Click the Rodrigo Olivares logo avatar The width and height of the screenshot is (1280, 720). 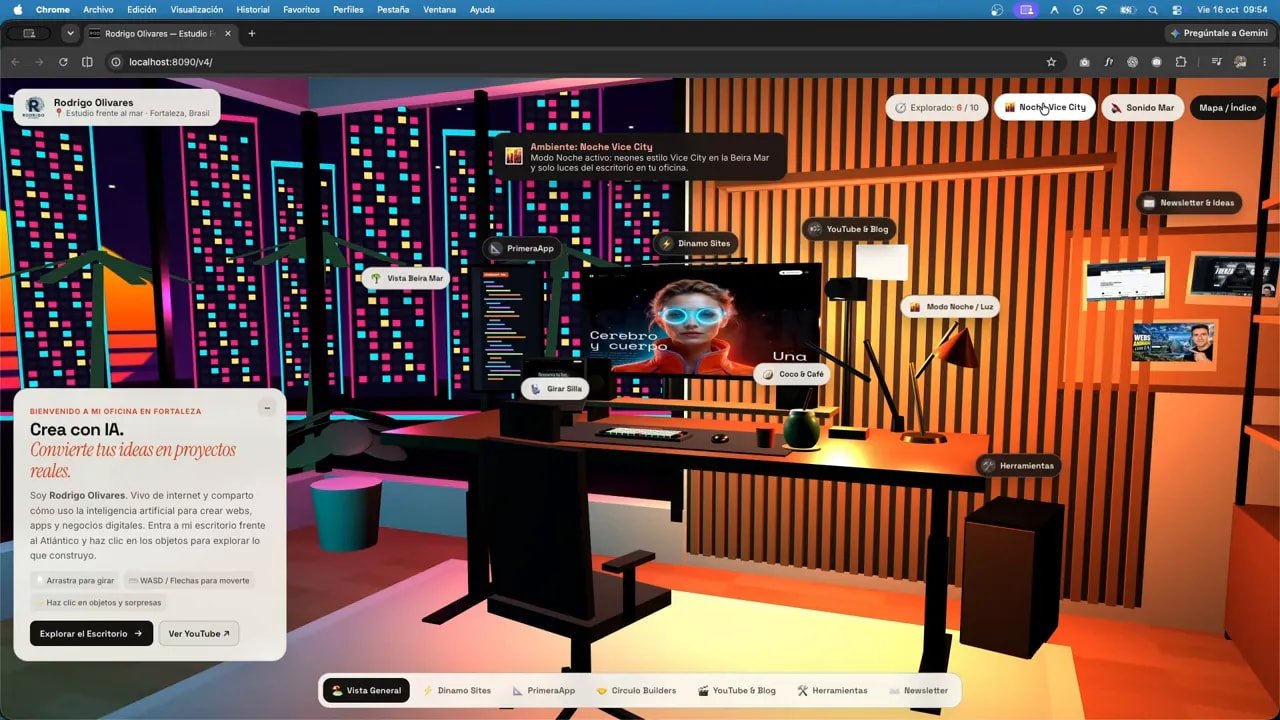34,107
